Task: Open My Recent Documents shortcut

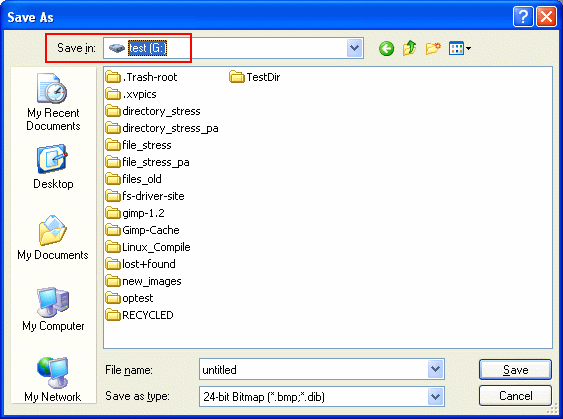Action: click(53, 102)
